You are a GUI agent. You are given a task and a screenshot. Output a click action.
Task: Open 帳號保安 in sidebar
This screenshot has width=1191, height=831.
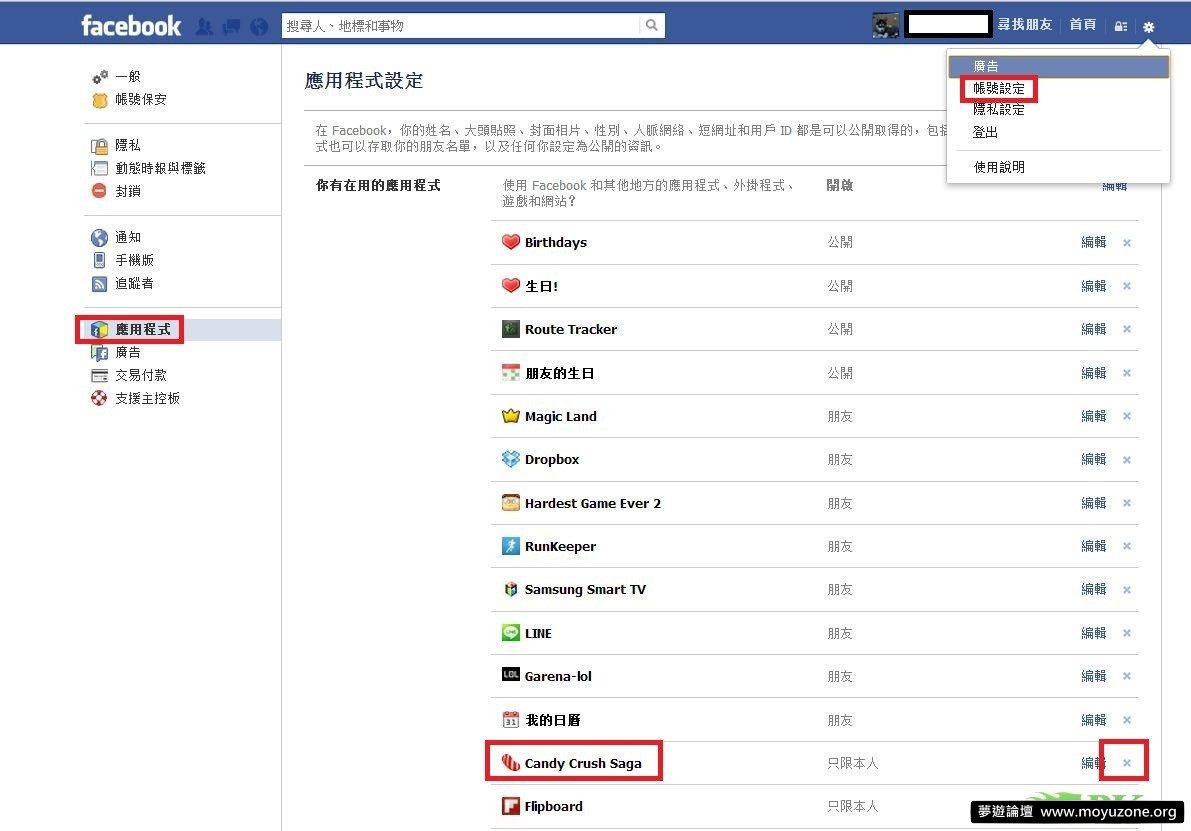[141, 100]
